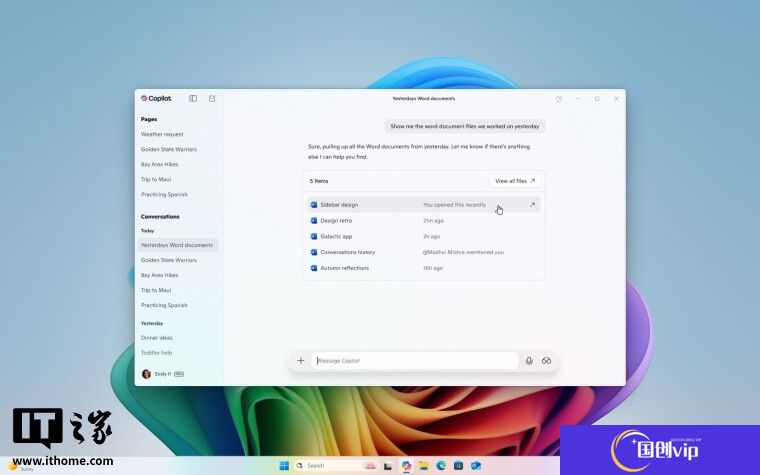Image resolution: width=760 pixels, height=475 pixels.
Task: Select Yesterdays Word documents conversation in sidebar
Action: pyautogui.click(x=177, y=245)
